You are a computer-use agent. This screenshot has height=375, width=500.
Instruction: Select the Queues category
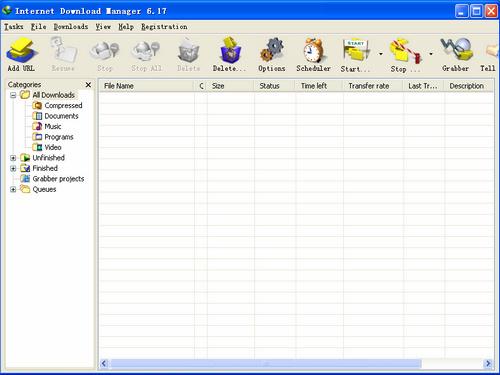tap(44, 189)
